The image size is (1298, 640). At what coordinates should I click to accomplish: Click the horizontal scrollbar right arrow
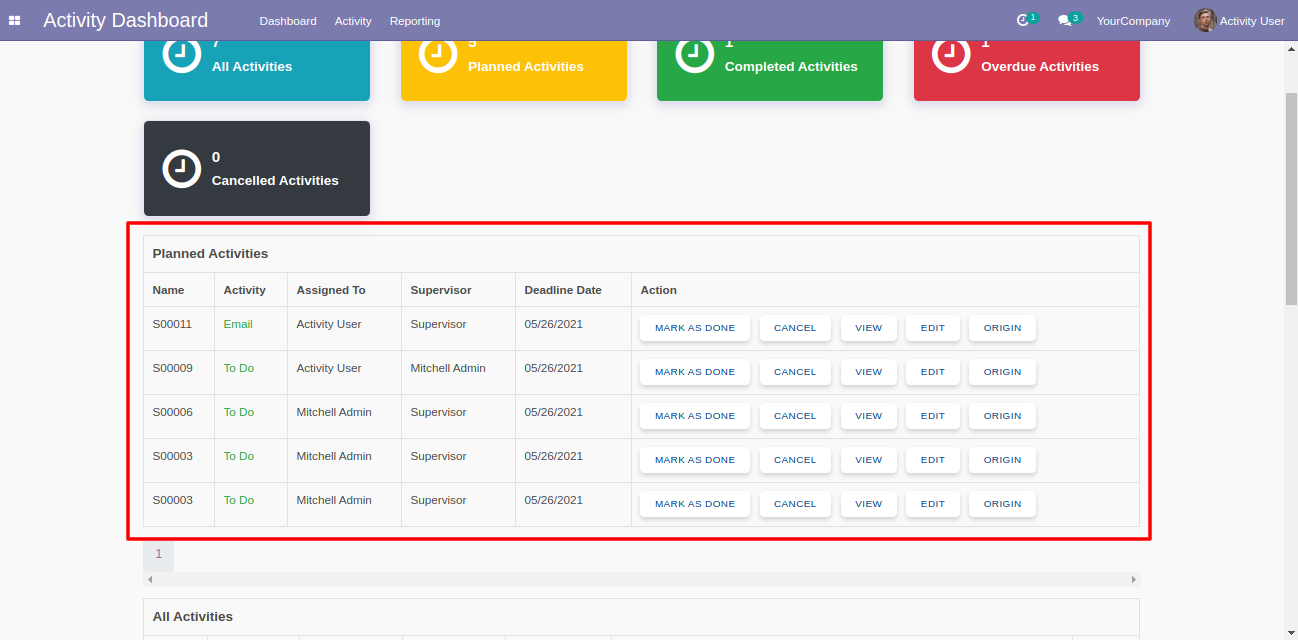click(1134, 579)
